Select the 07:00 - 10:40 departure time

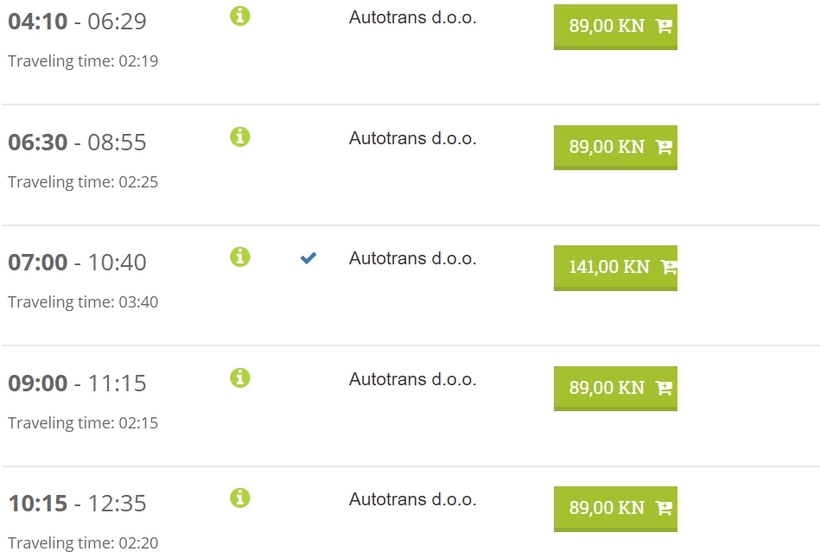77,263
